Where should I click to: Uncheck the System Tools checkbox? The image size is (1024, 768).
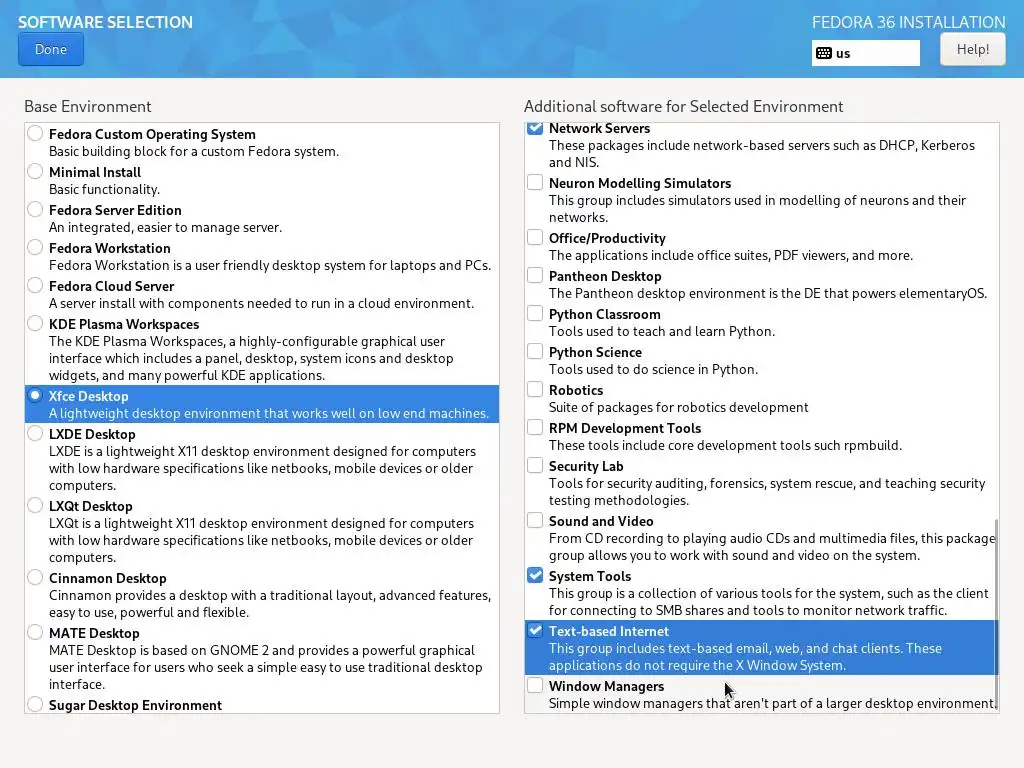point(535,575)
